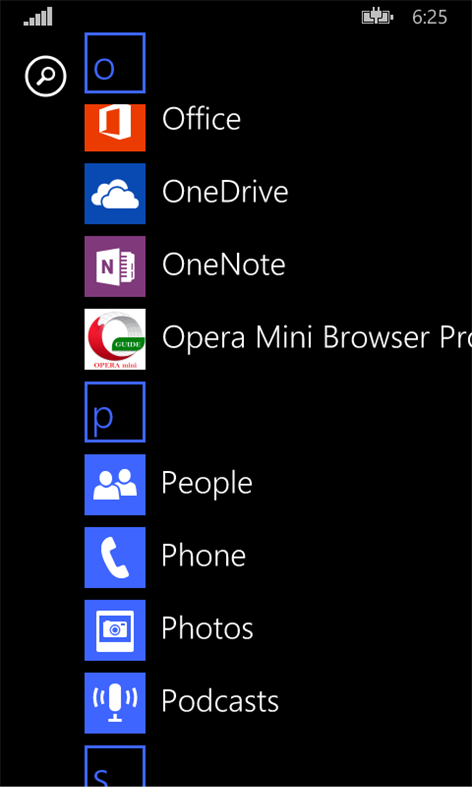Image resolution: width=472 pixels, height=787 pixels.
Task: Tap the signal strength indicator
Action: point(38,17)
